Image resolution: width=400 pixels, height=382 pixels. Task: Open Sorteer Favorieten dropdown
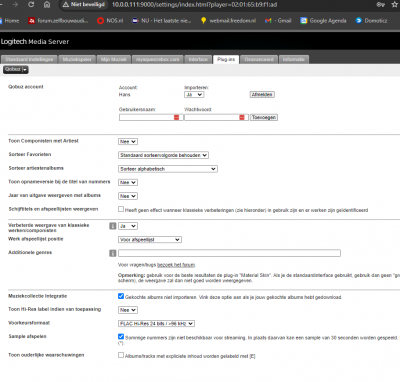tap(163, 155)
